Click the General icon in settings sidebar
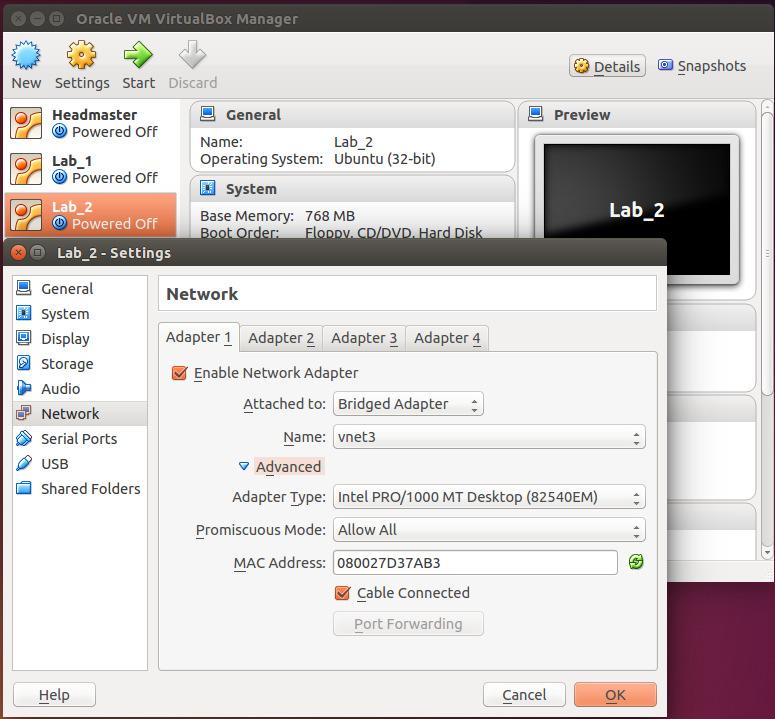The width and height of the screenshot is (775, 719). (x=24, y=288)
